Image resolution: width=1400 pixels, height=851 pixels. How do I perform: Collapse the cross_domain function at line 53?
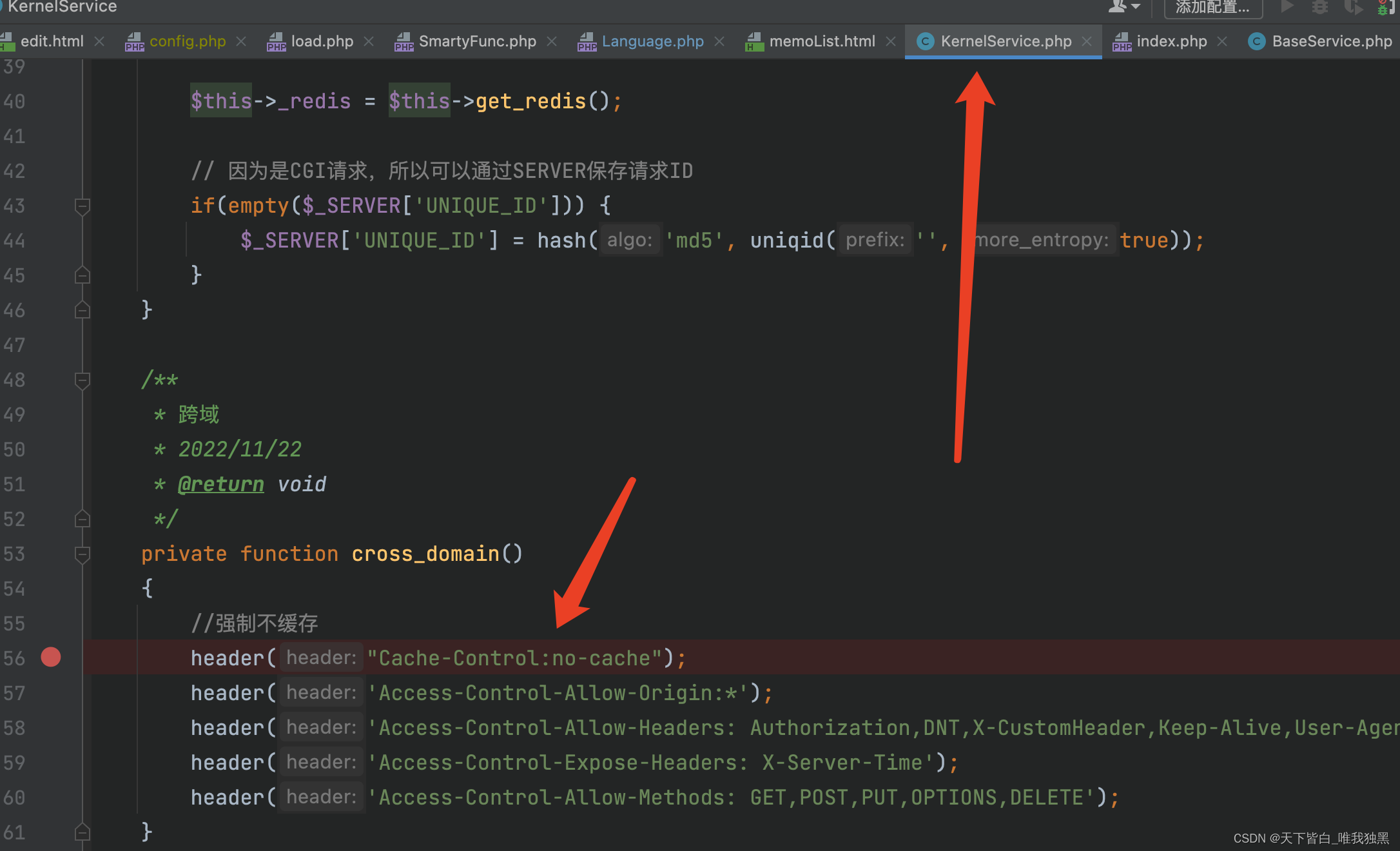82,554
